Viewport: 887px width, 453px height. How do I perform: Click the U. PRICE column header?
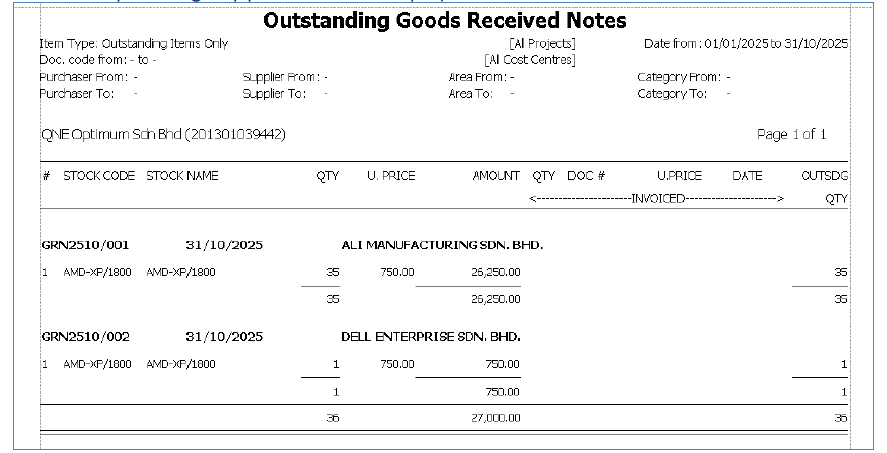[x=391, y=176]
